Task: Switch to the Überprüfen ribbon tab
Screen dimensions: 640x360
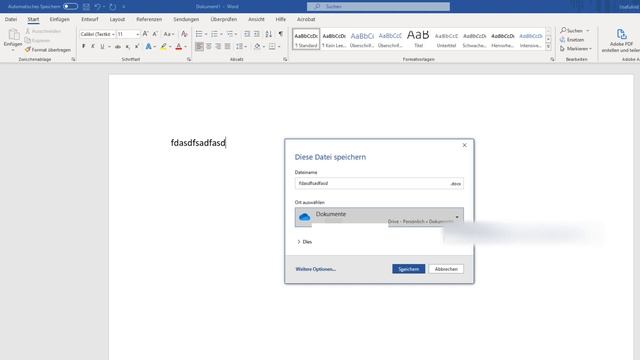Action: [x=224, y=19]
